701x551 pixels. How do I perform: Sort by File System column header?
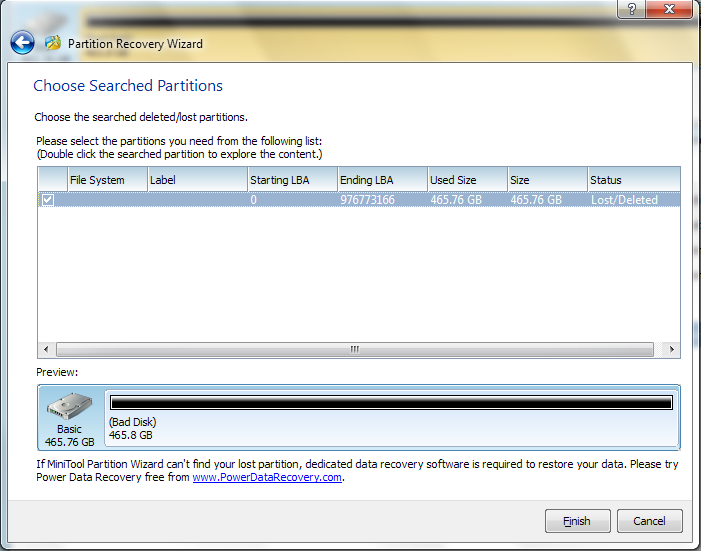click(x=107, y=180)
